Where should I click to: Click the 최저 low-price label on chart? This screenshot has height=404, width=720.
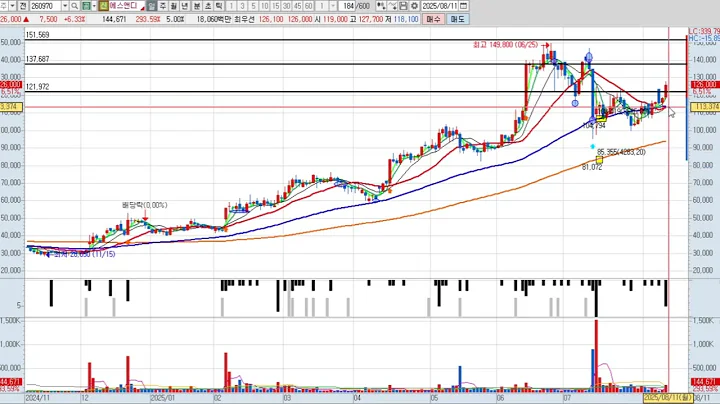[x=85, y=254]
